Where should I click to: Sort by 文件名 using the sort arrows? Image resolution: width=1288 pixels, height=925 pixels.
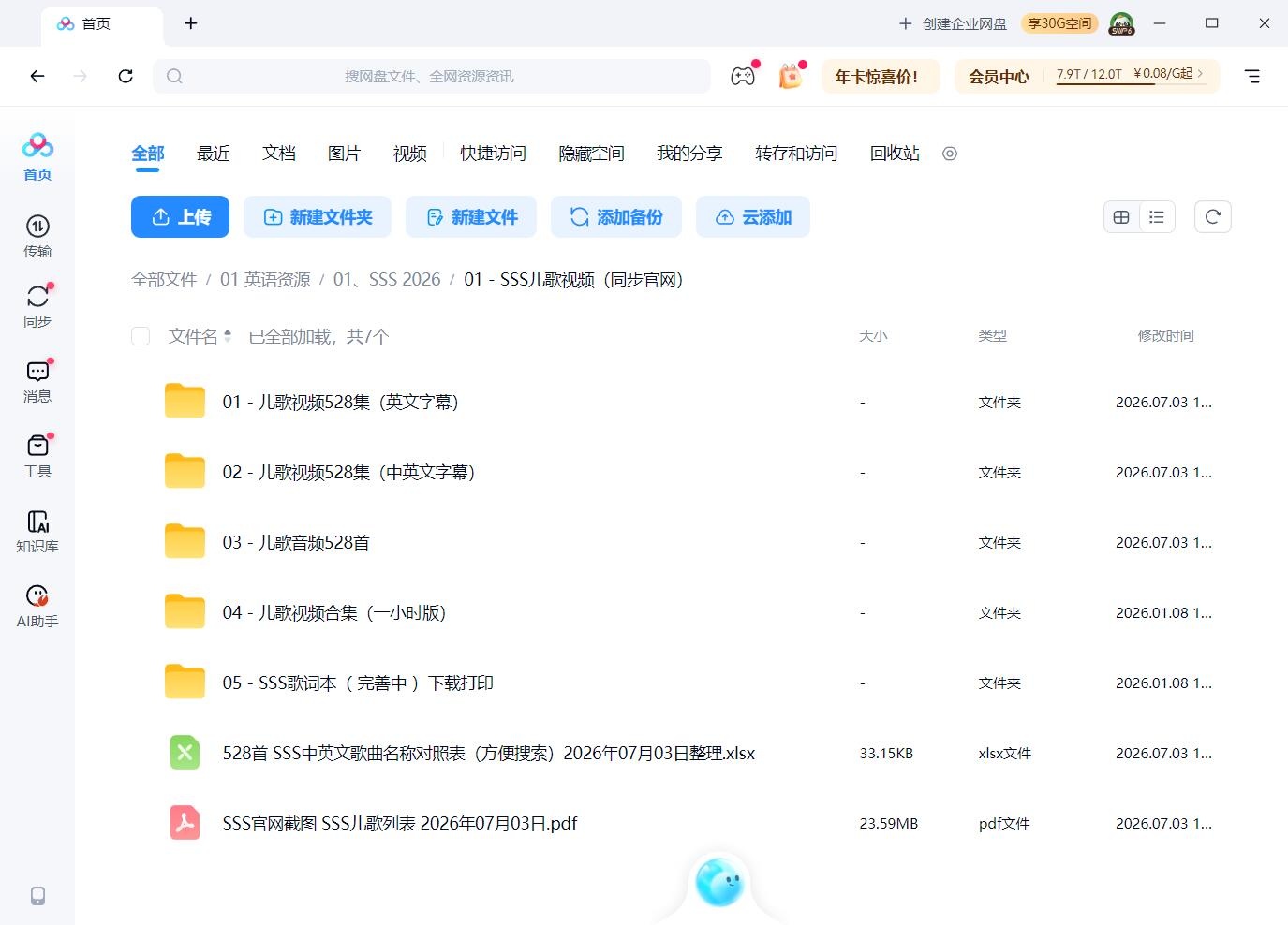click(228, 336)
